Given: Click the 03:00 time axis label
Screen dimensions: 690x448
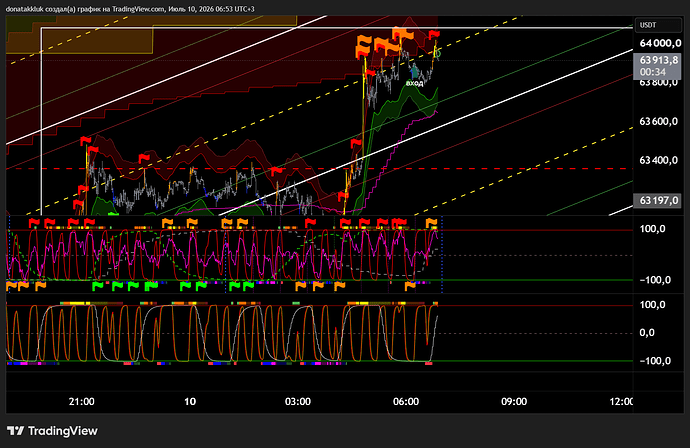Looking at the screenshot, I should (x=298, y=401).
